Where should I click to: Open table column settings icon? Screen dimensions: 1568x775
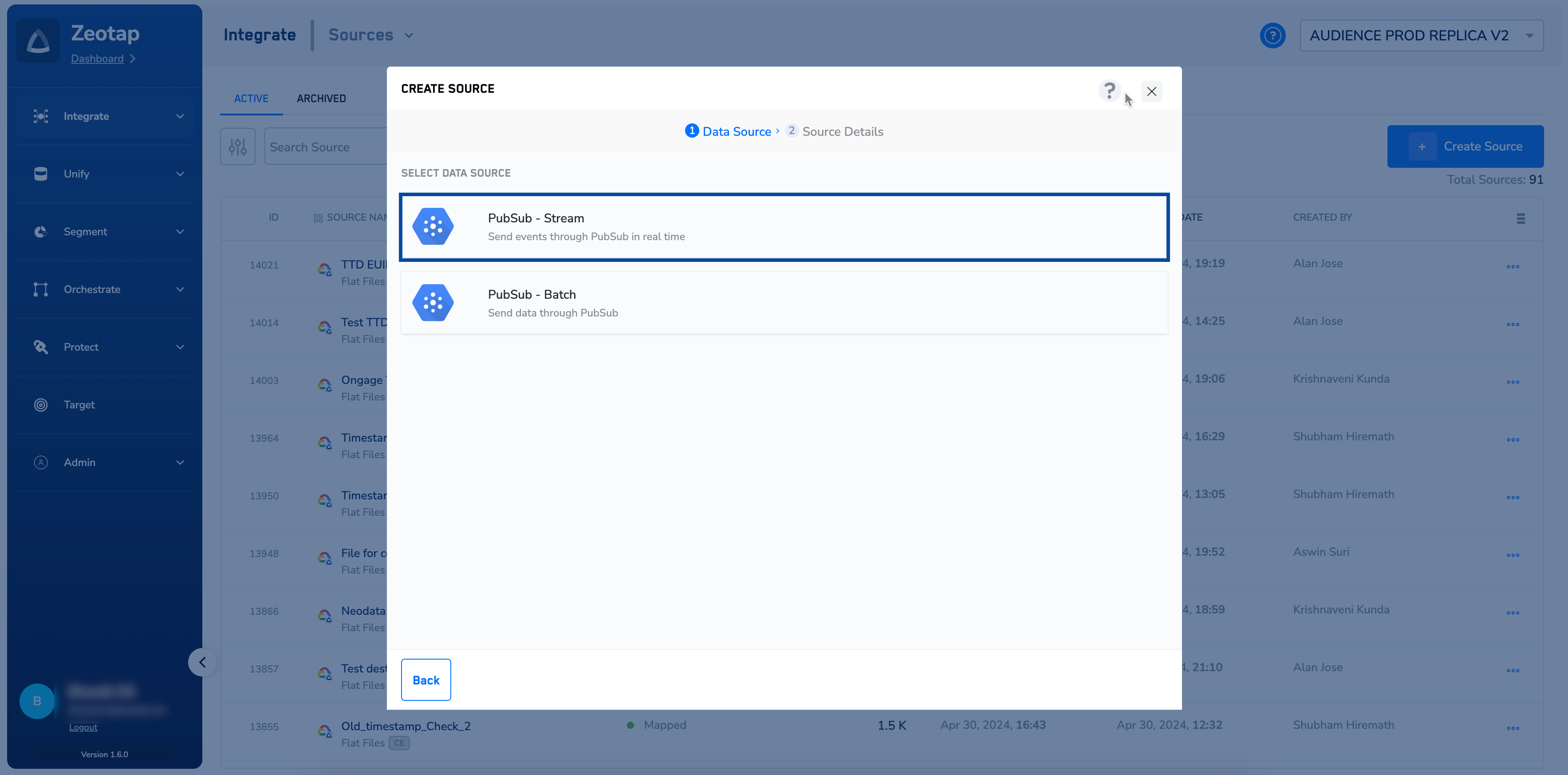(1521, 218)
